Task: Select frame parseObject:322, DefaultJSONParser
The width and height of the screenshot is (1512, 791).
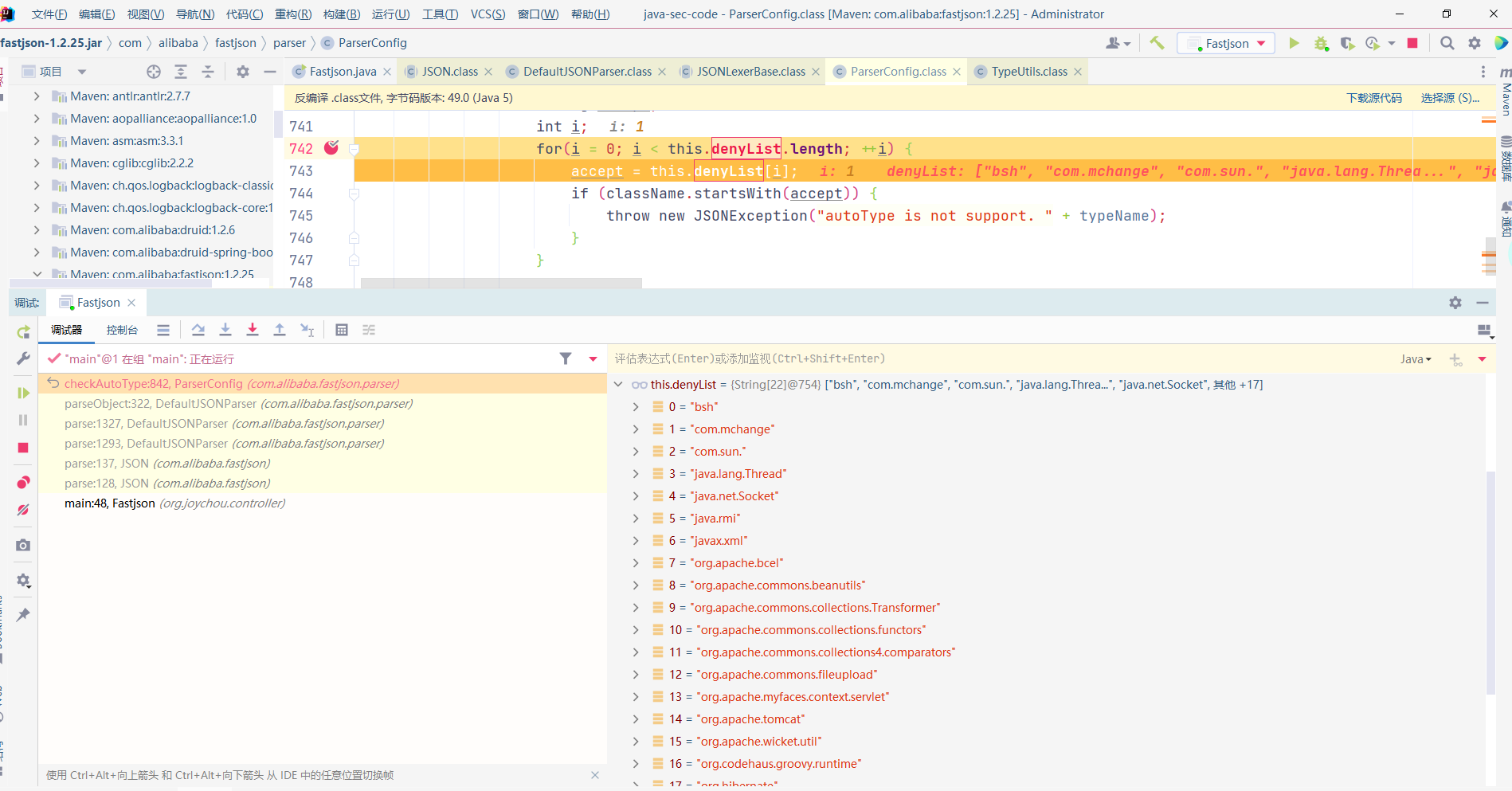Action: pyautogui.click(x=323, y=403)
